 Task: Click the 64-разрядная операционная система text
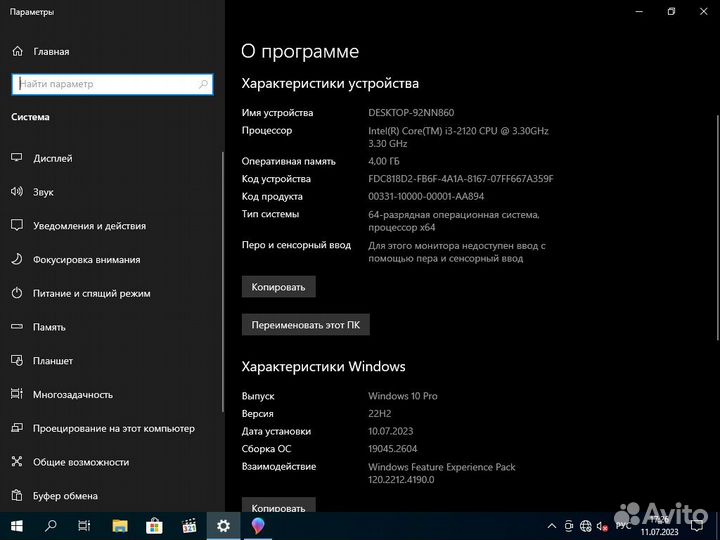point(454,221)
